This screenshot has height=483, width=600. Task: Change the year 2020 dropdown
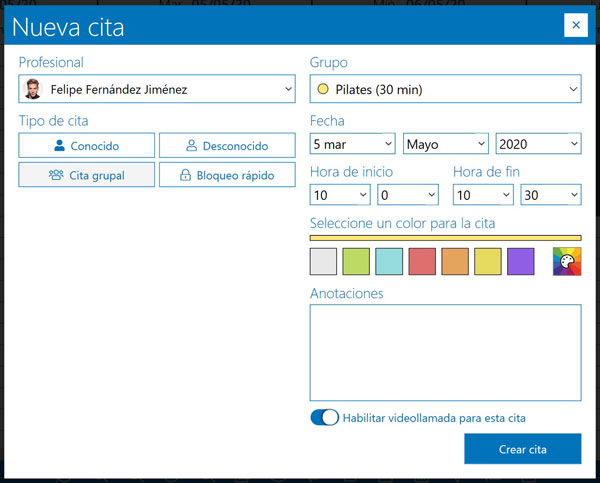pos(538,144)
